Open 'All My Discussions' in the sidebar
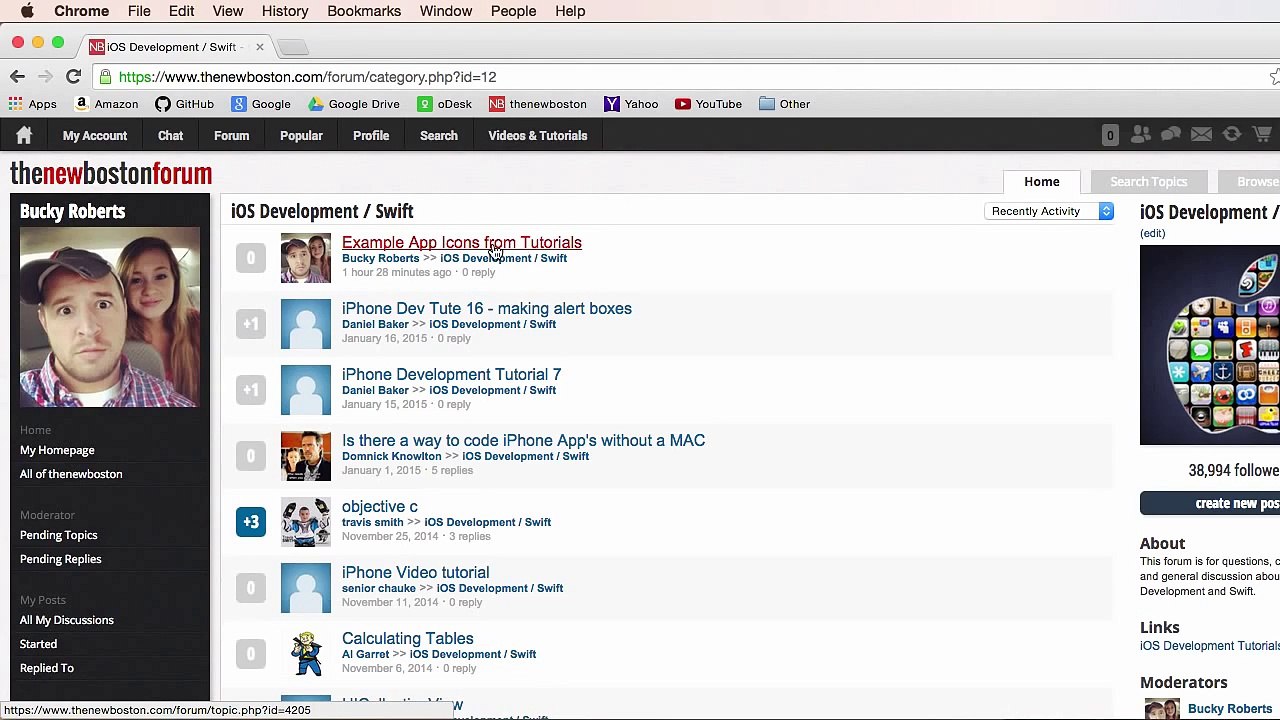This screenshot has height=720, width=1280. pos(67,620)
